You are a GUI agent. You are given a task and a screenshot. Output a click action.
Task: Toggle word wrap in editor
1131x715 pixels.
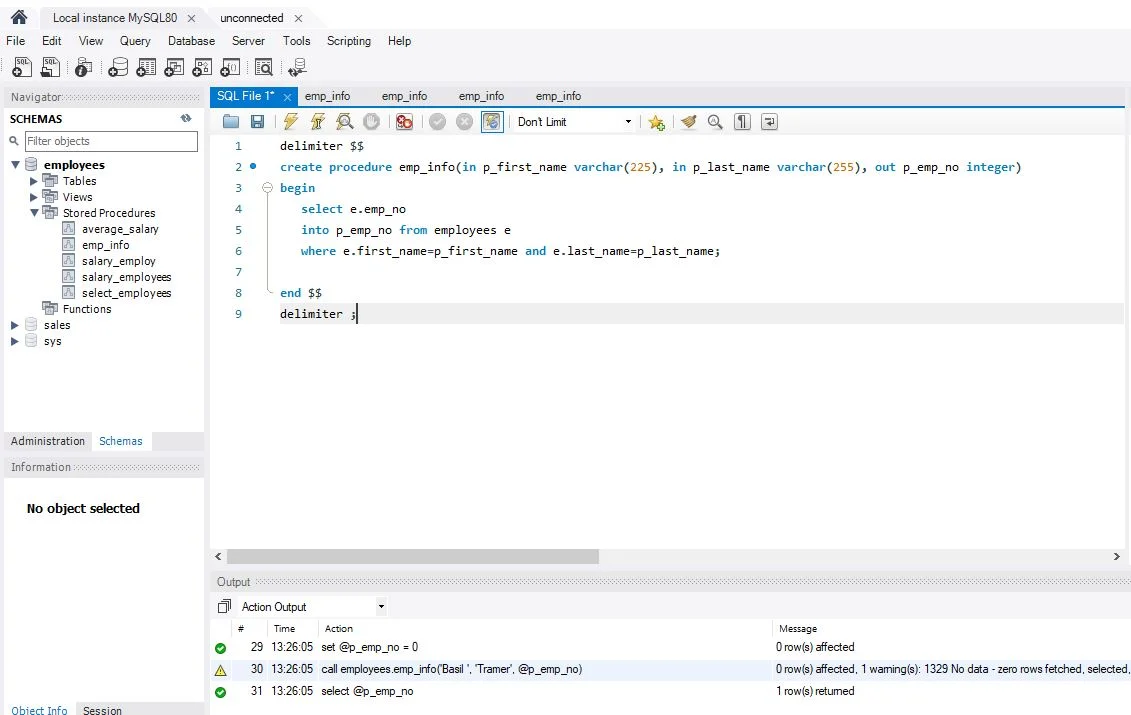[769, 122]
